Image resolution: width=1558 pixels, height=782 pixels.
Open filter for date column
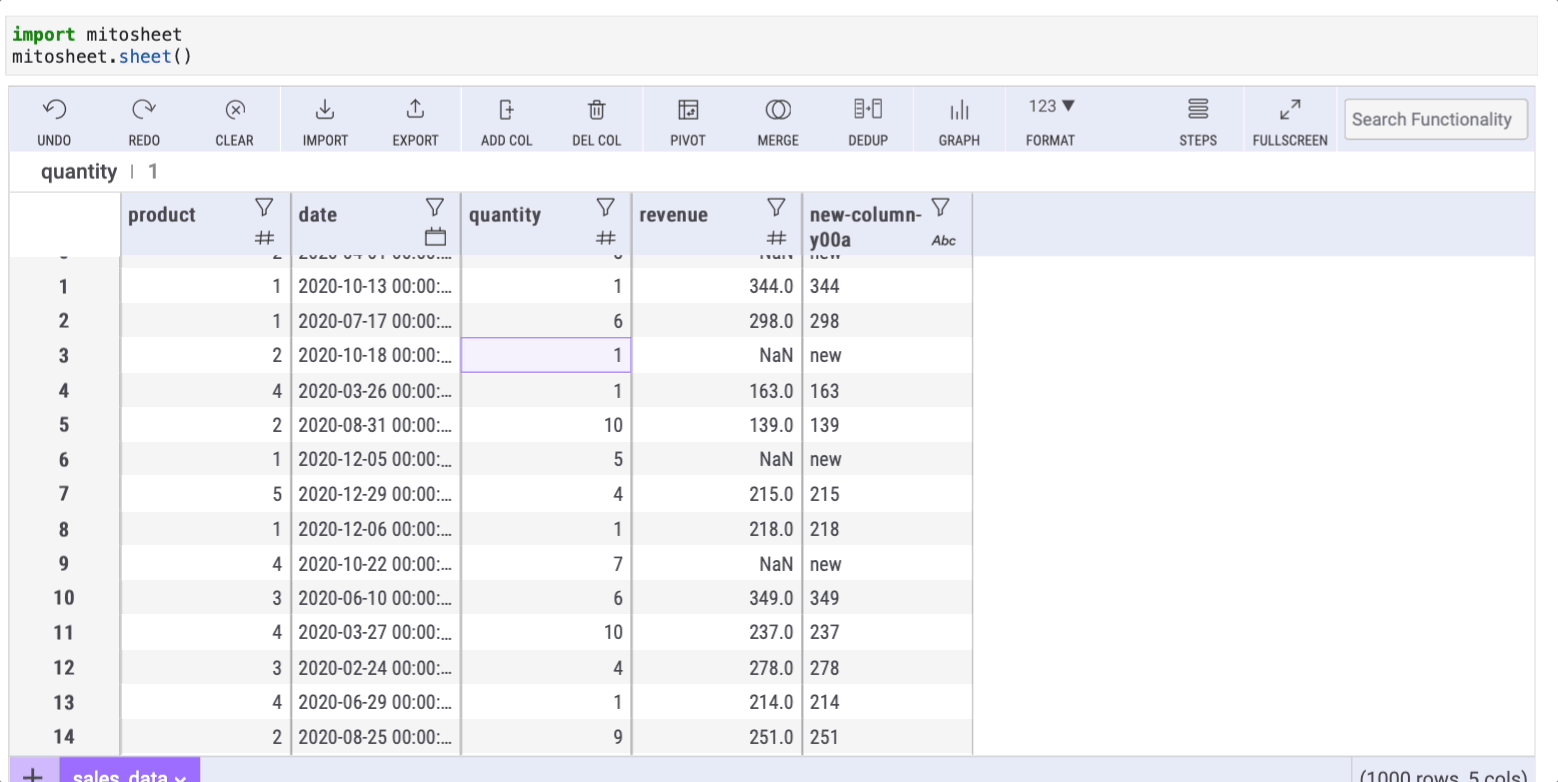click(434, 207)
